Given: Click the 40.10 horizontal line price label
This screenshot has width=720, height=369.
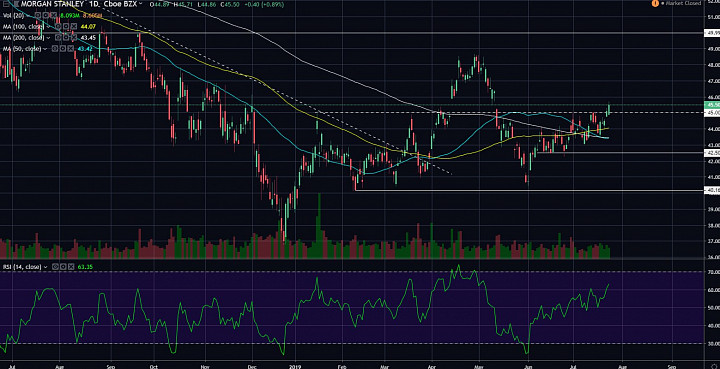Looking at the screenshot, I should 712,190.
